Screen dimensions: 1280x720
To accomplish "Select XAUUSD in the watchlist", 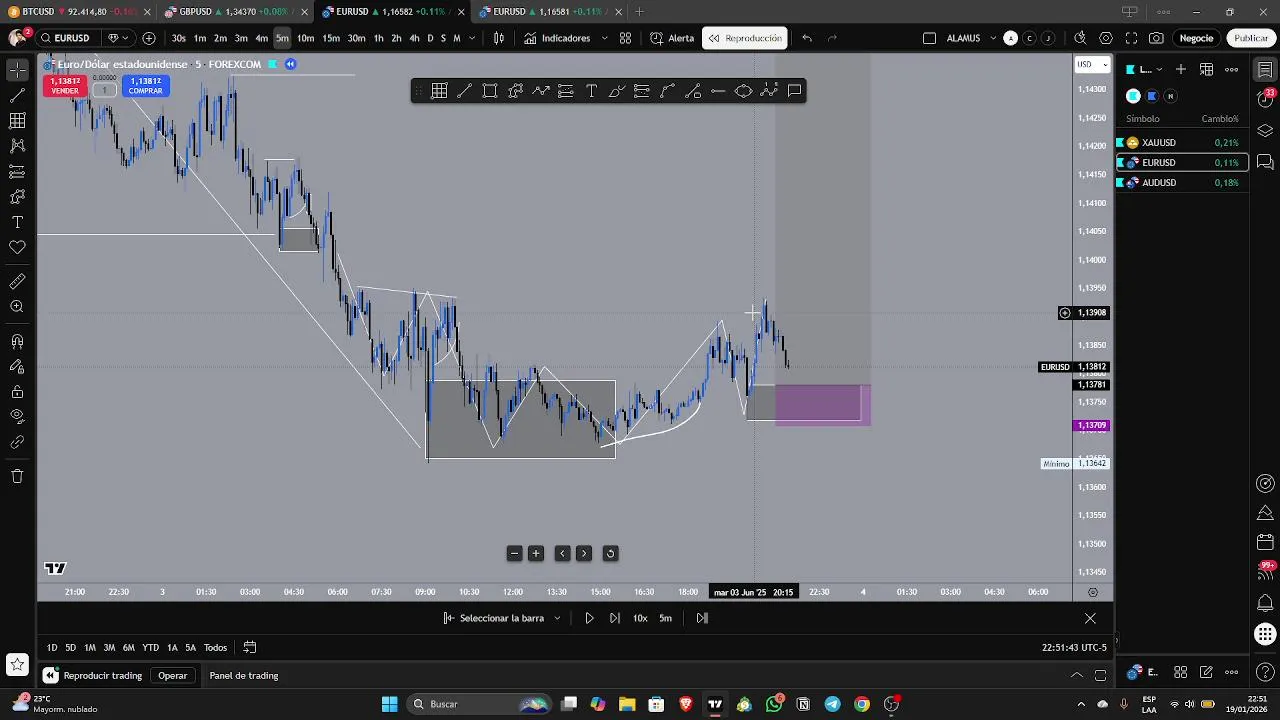I will click(x=1181, y=143).
